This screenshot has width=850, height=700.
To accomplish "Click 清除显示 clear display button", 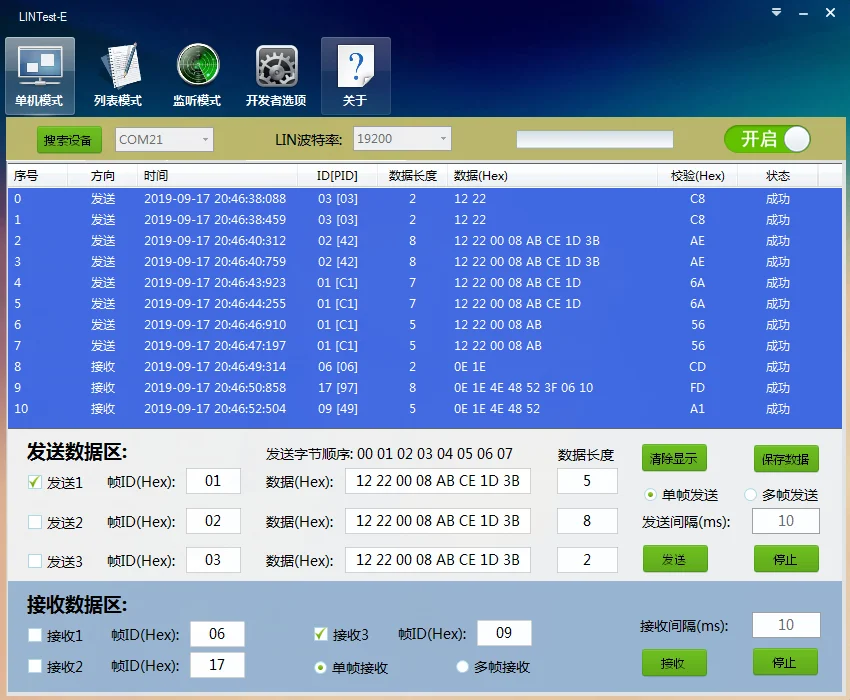I will (x=674, y=458).
